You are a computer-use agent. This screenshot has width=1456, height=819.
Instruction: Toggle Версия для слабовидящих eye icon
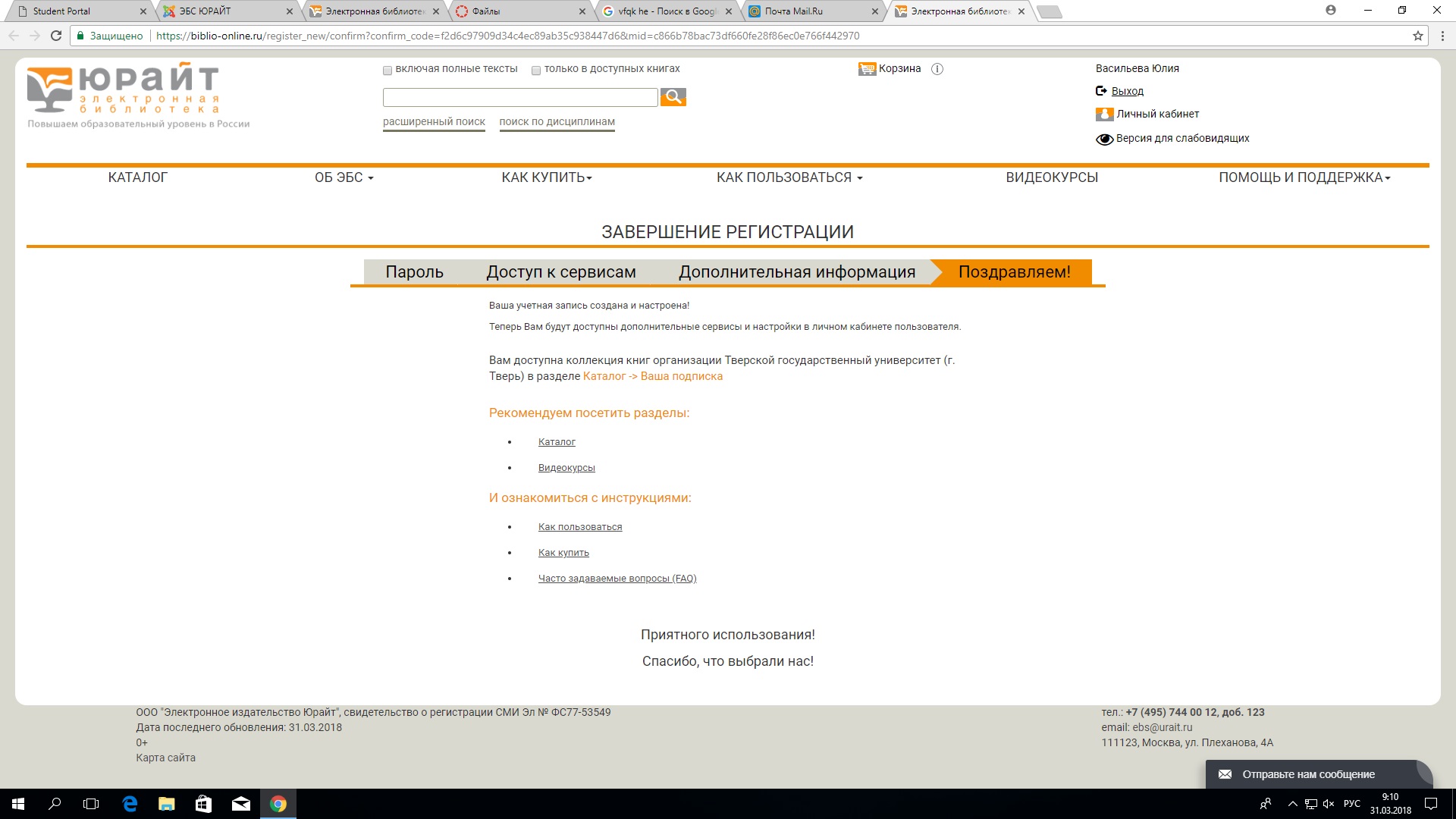pos(1104,139)
